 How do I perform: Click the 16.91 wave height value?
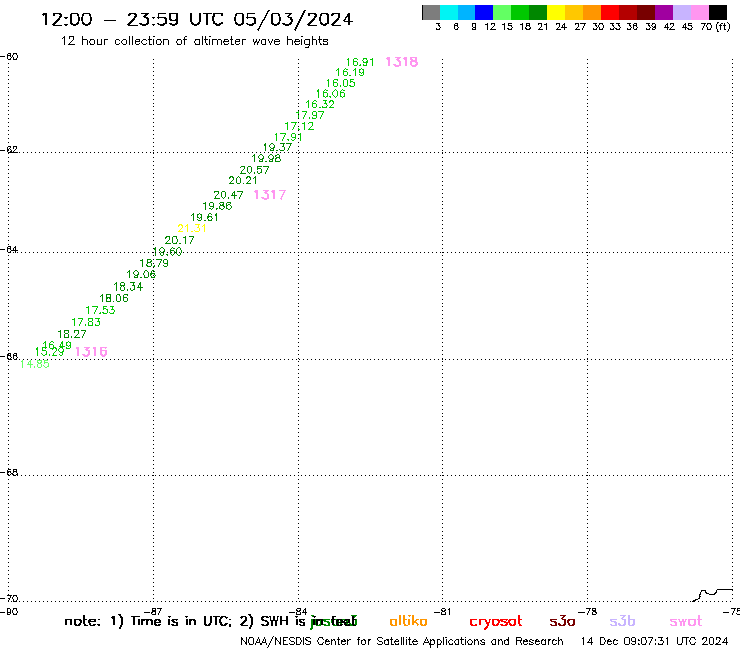[x=360, y=62]
